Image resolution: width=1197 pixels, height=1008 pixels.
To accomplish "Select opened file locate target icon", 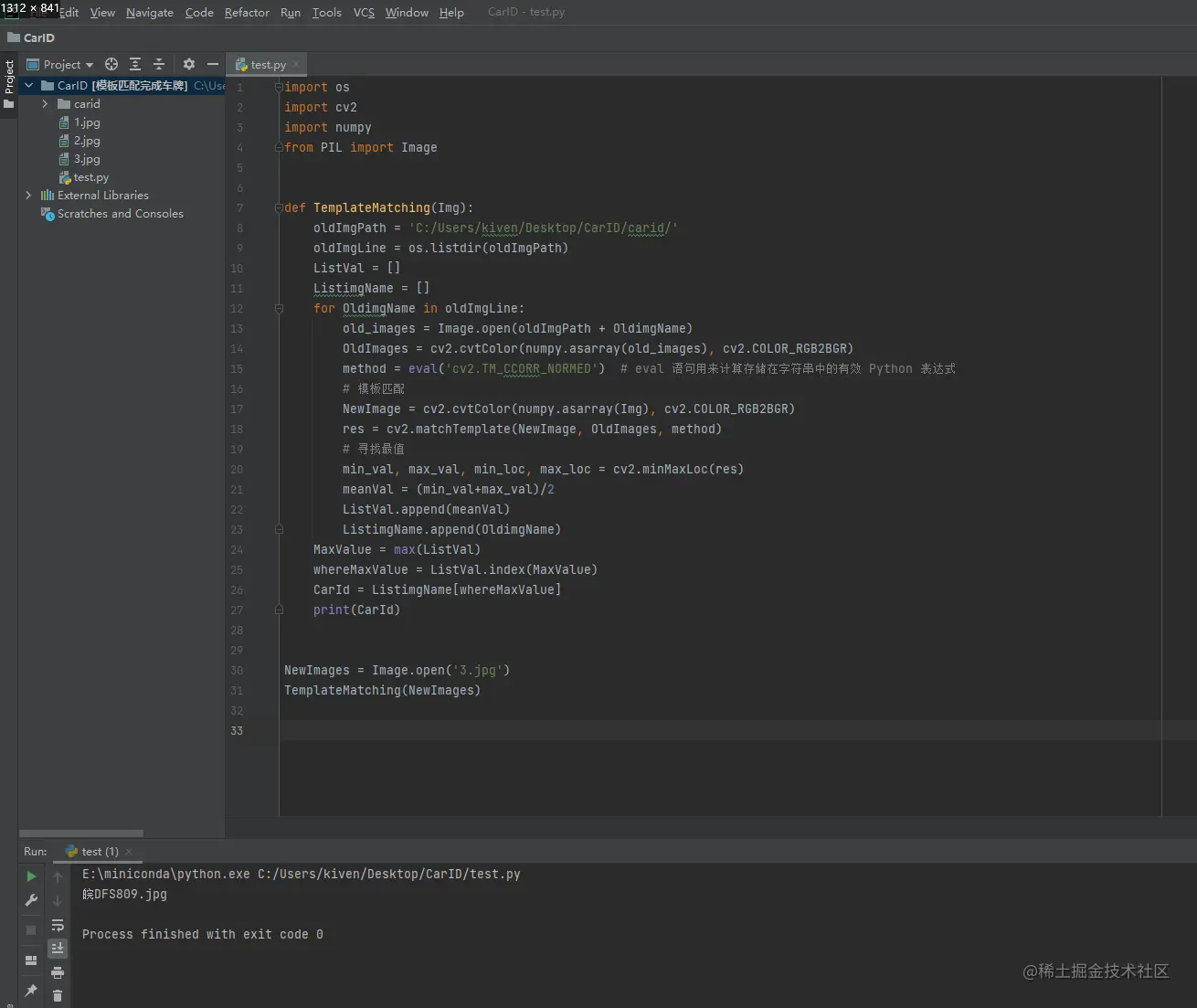I will 111,64.
